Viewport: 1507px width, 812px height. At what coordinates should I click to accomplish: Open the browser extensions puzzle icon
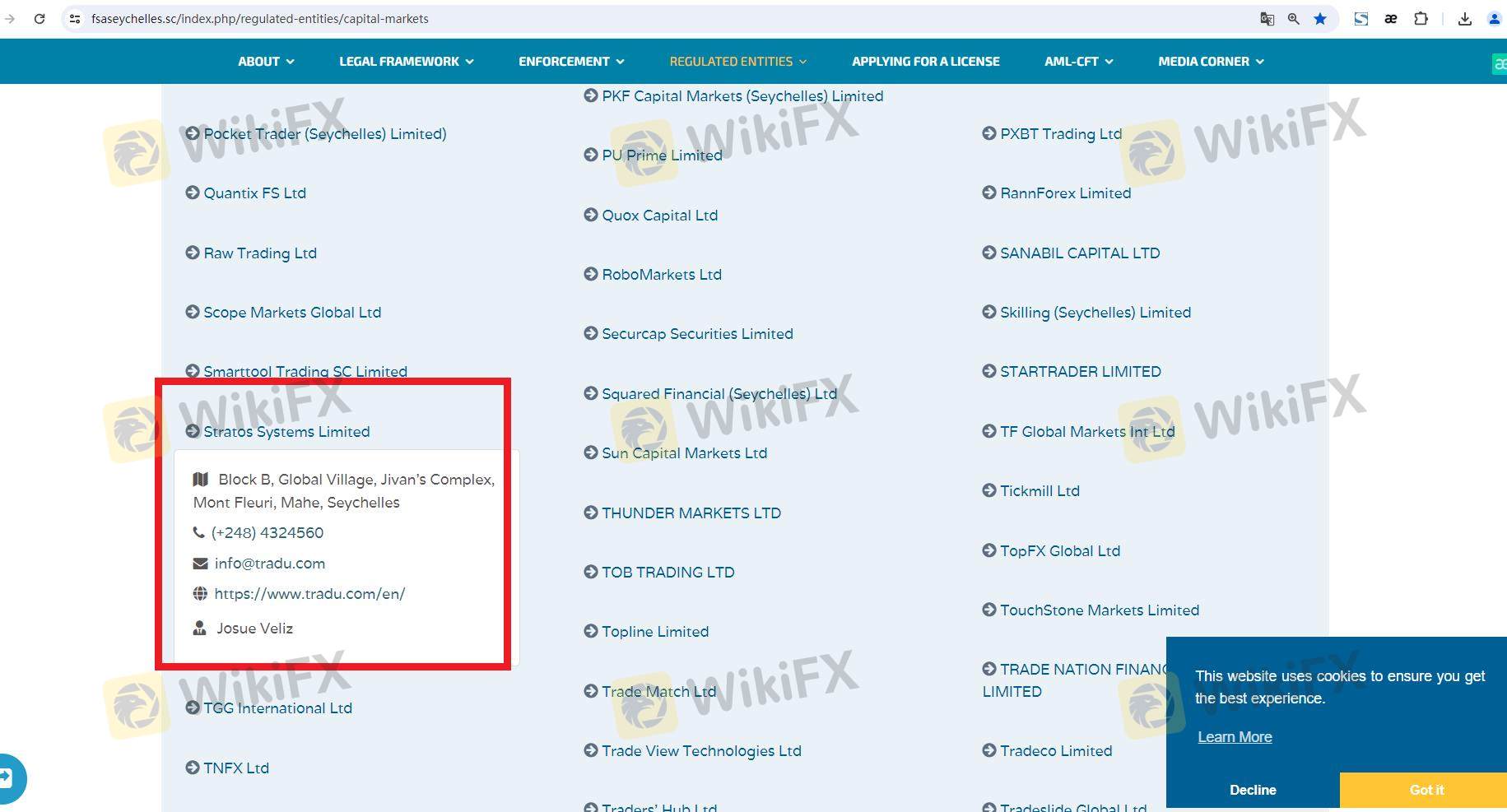[x=1421, y=18]
